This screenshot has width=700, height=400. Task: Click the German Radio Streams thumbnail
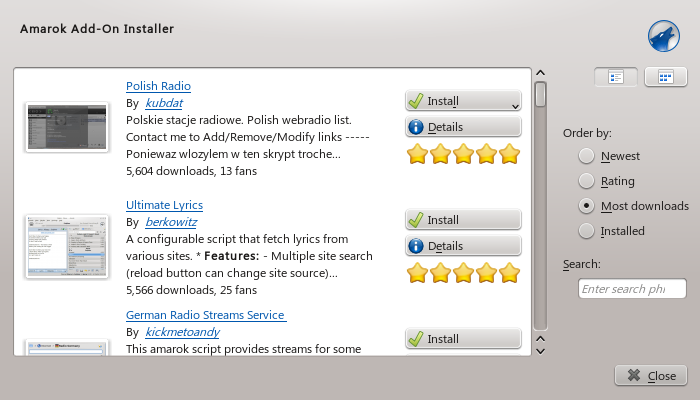pos(67,347)
